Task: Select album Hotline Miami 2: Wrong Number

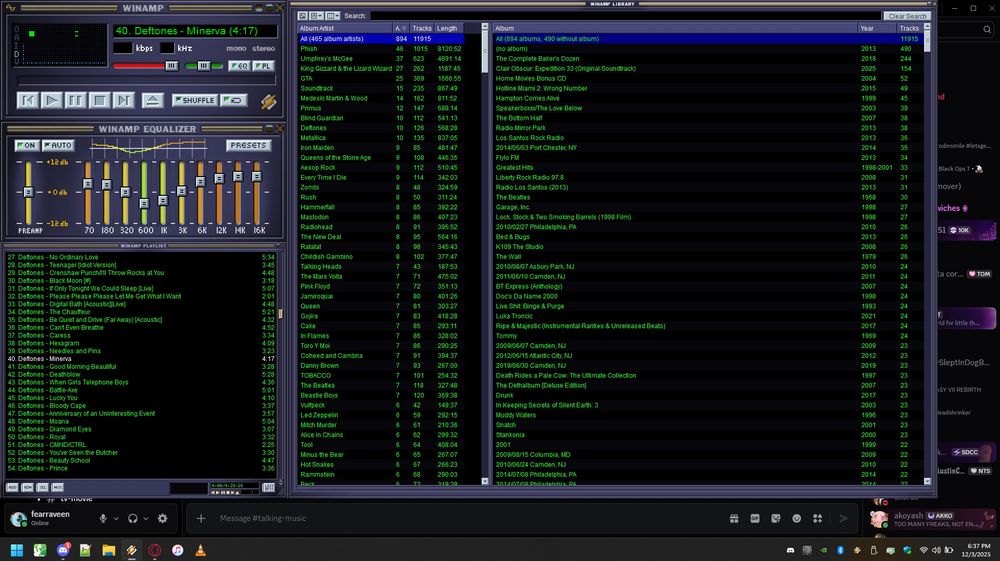Action: tap(708, 89)
